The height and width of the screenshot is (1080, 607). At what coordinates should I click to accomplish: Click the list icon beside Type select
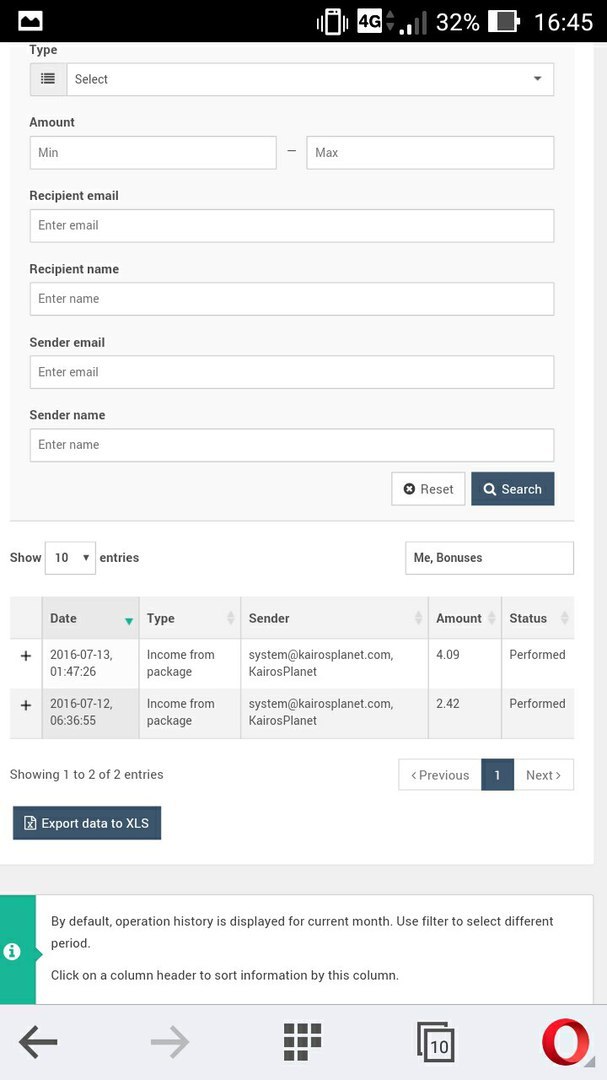click(48, 79)
